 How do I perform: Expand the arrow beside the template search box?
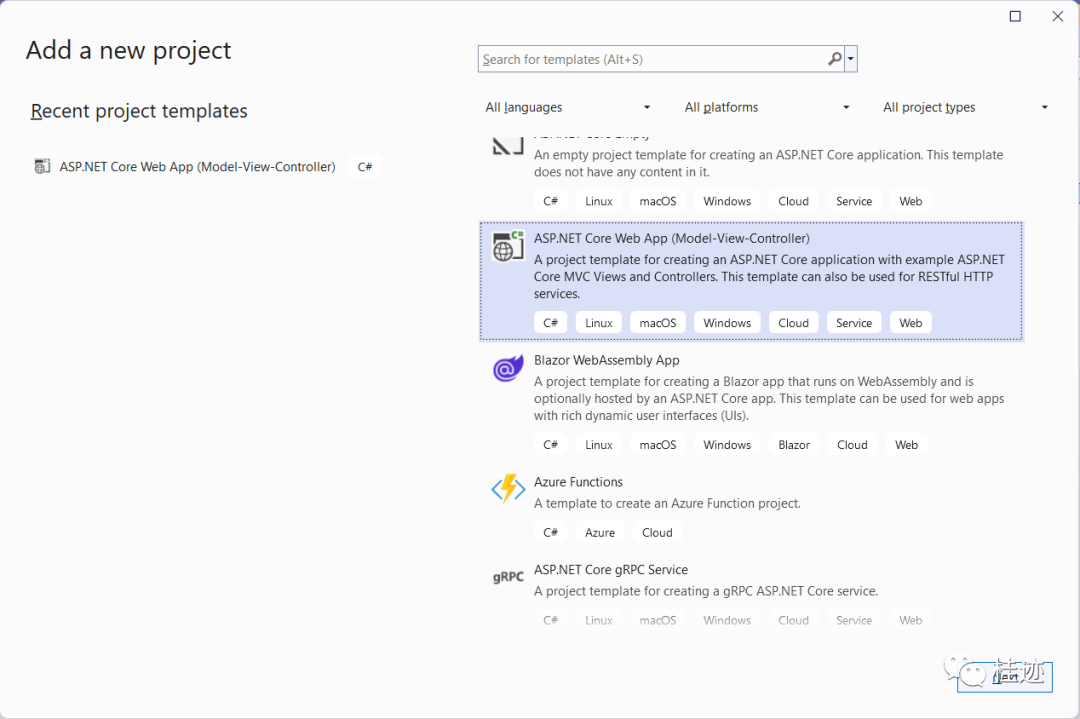[851, 59]
